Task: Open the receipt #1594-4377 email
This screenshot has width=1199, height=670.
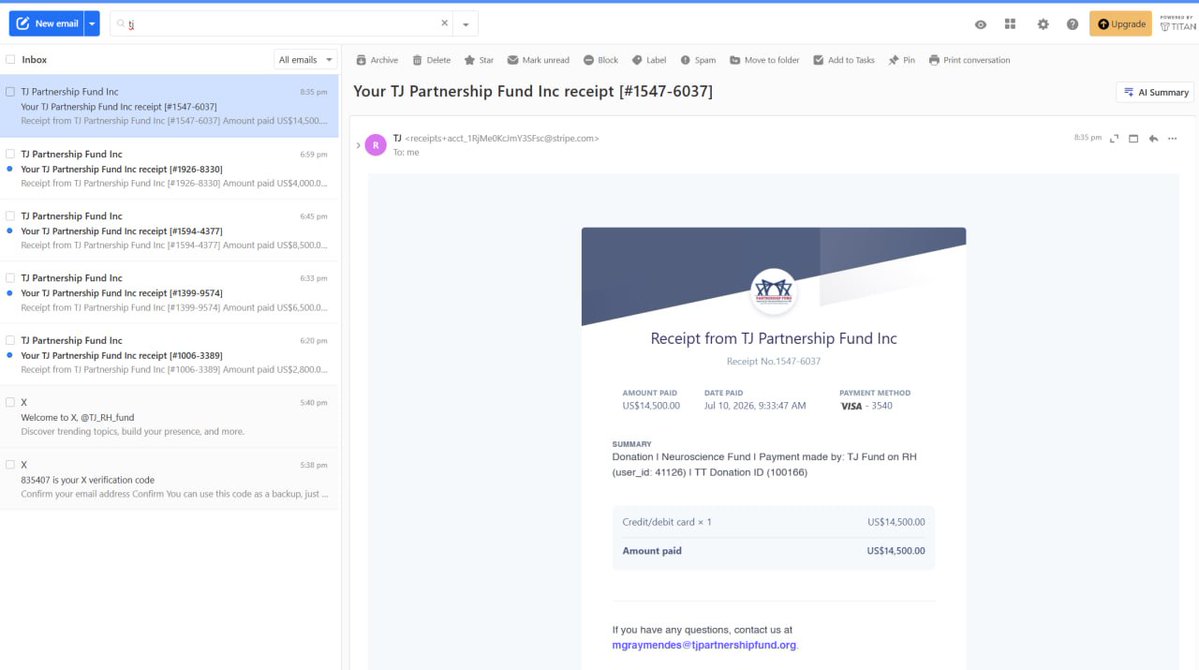Action: 170,230
